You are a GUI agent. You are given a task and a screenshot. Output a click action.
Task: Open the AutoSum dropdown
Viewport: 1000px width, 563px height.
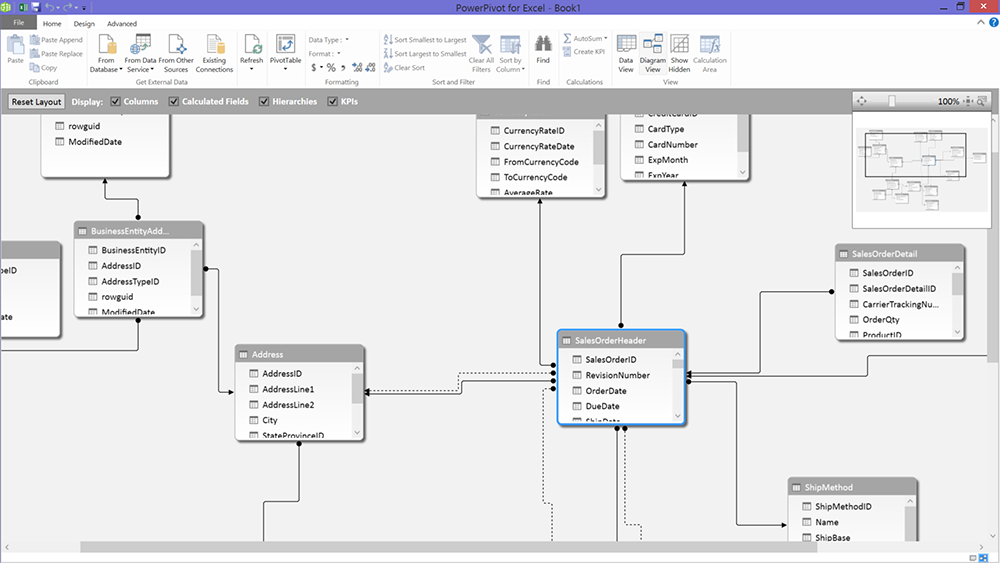[585, 39]
